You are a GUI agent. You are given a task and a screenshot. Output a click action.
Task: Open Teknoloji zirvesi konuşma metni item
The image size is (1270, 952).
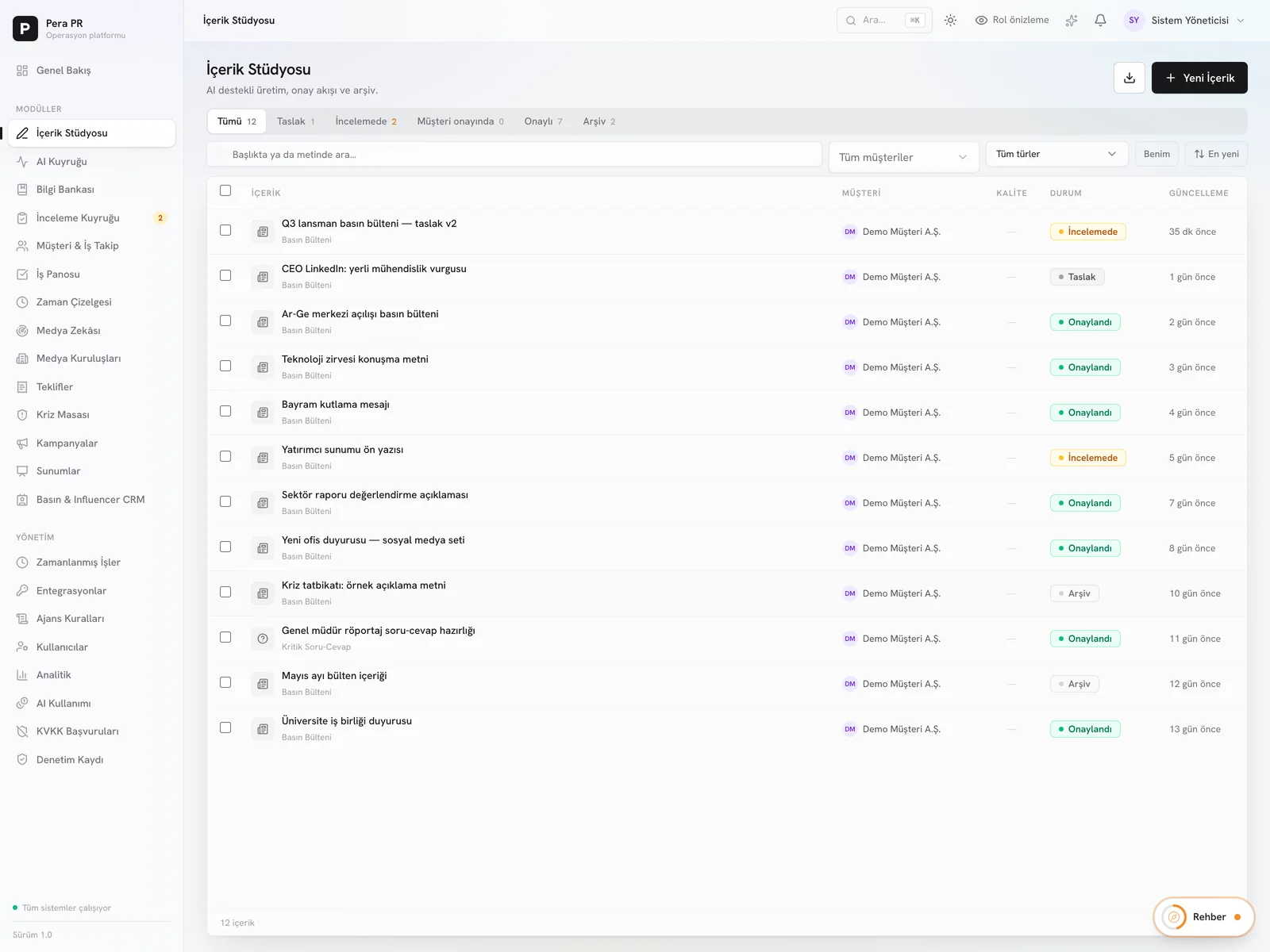point(355,359)
